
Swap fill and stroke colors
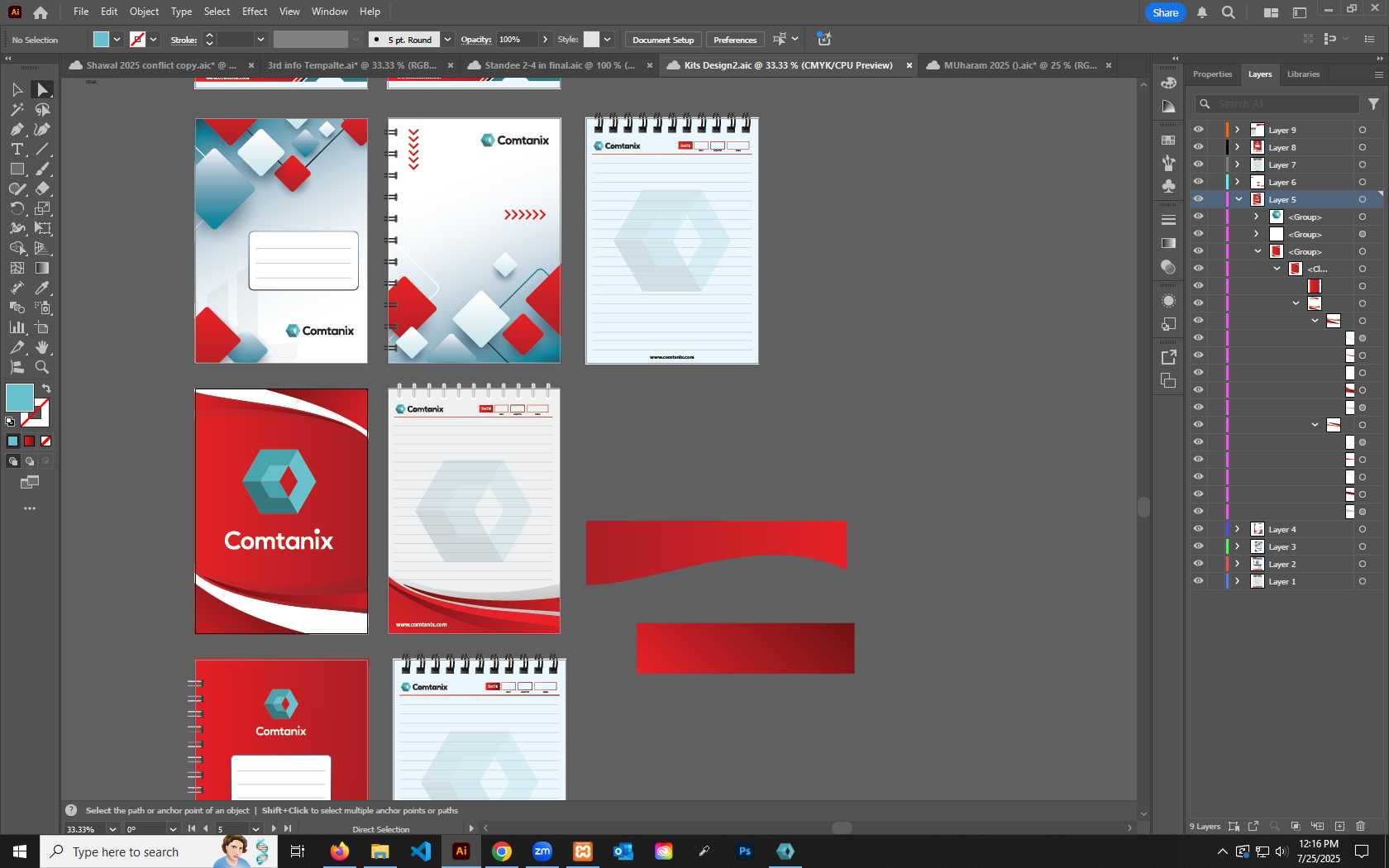click(47, 389)
